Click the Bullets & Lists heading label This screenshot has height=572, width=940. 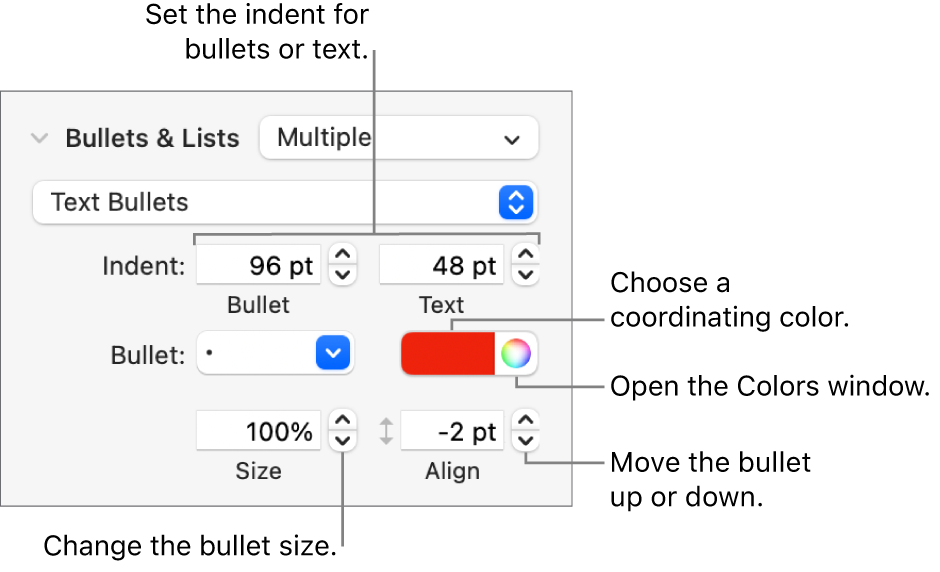pyautogui.click(x=152, y=138)
